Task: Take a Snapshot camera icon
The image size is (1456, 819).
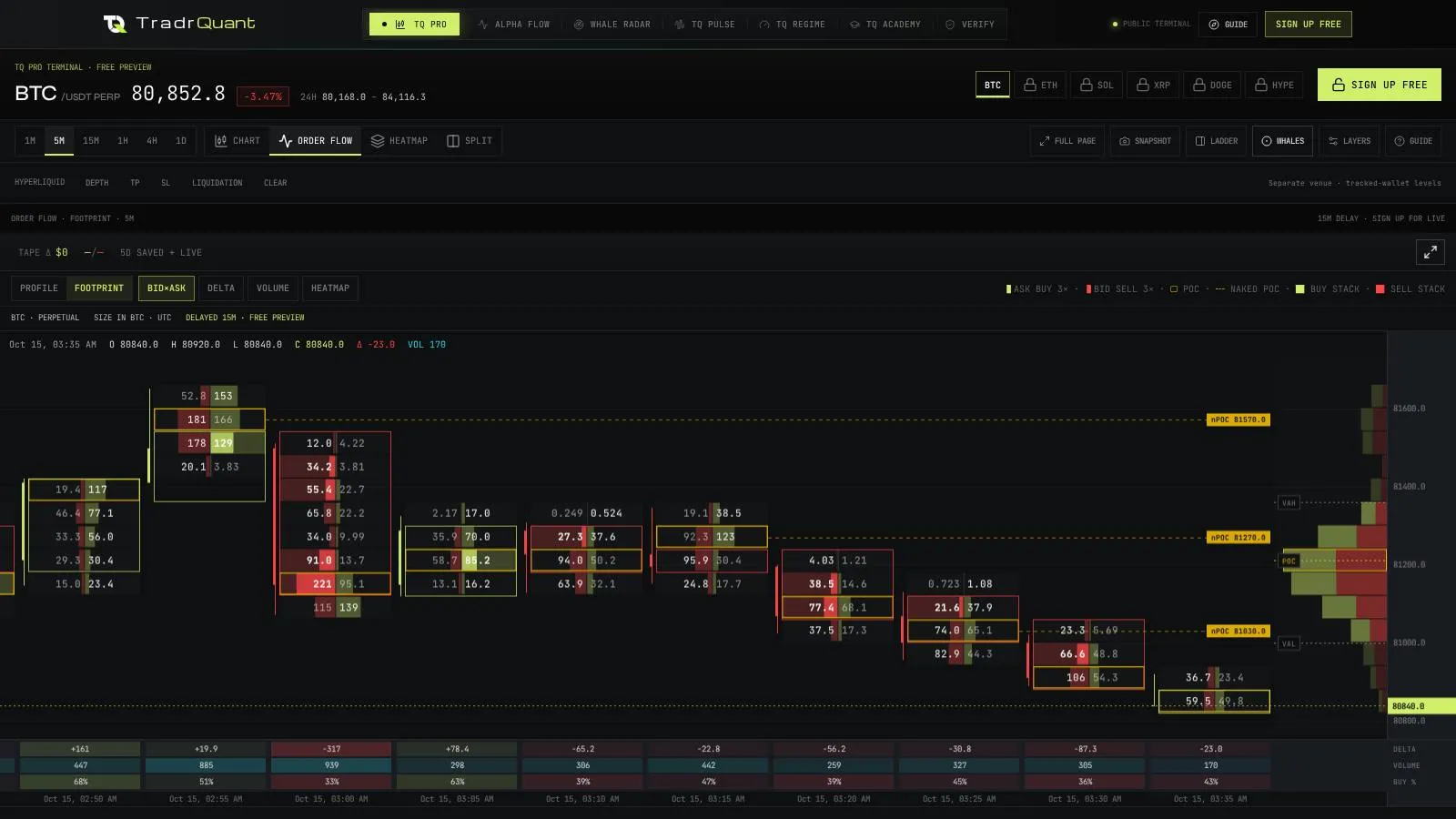Action: coord(1125,141)
